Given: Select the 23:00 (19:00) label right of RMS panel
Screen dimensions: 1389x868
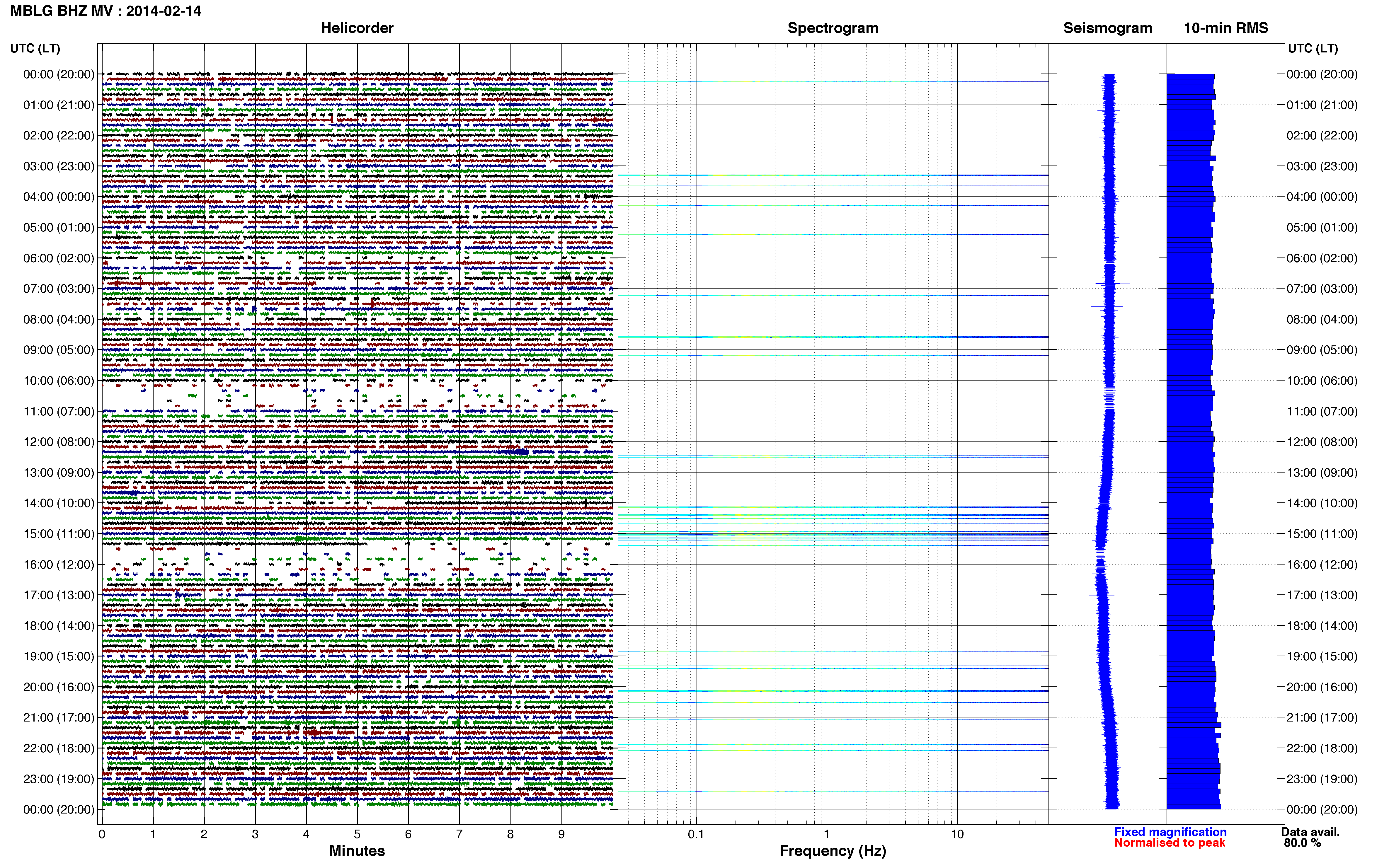Looking at the screenshot, I should (x=1322, y=779).
